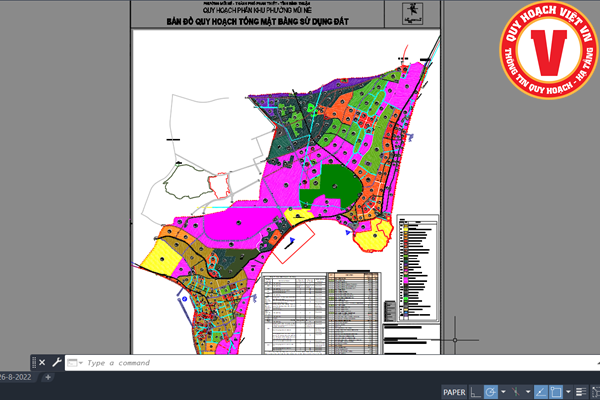Toggle Ortho mode in status bar
The width and height of the screenshot is (600, 400).
[477, 391]
